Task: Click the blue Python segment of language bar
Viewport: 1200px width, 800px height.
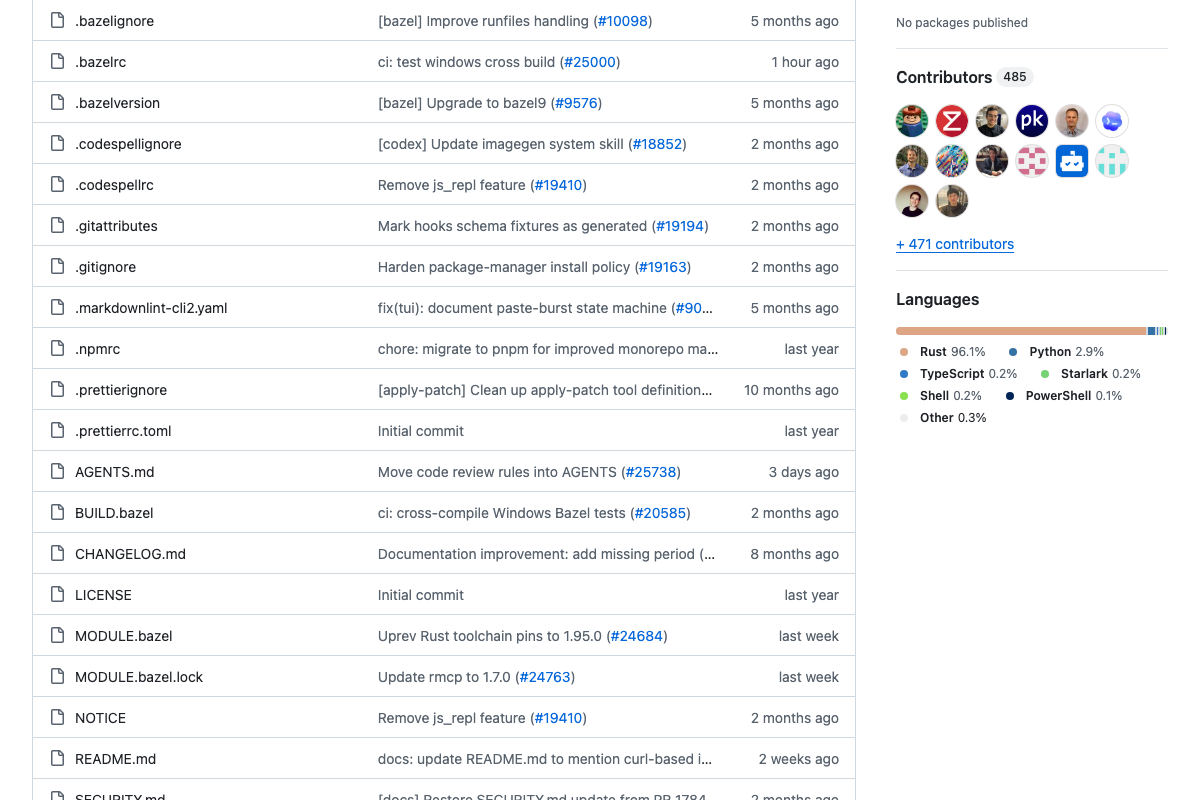Action: (x=1151, y=331)
